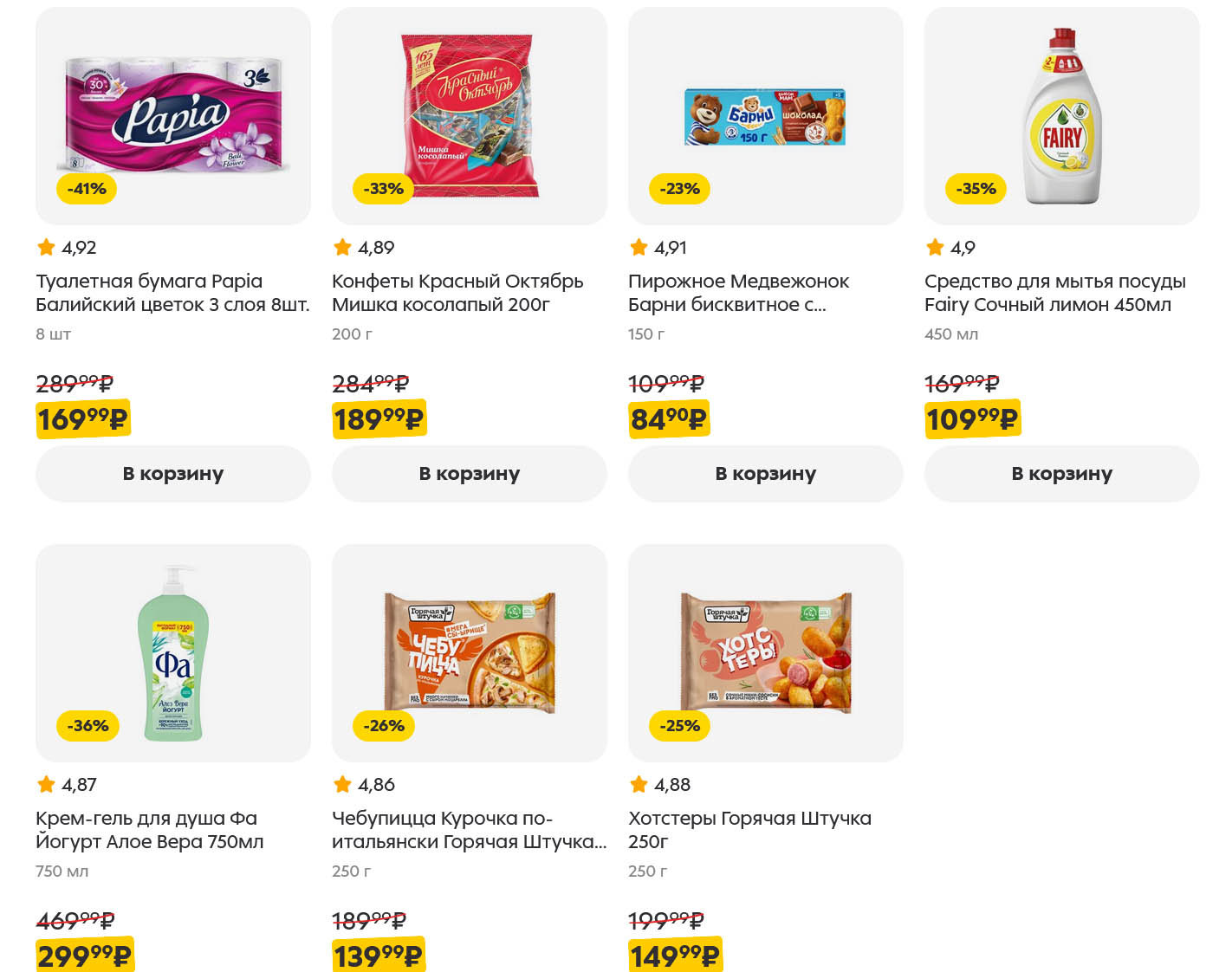Add Papia toilet paper to cart
This screenshot has height=972, width=1232.
173,474
